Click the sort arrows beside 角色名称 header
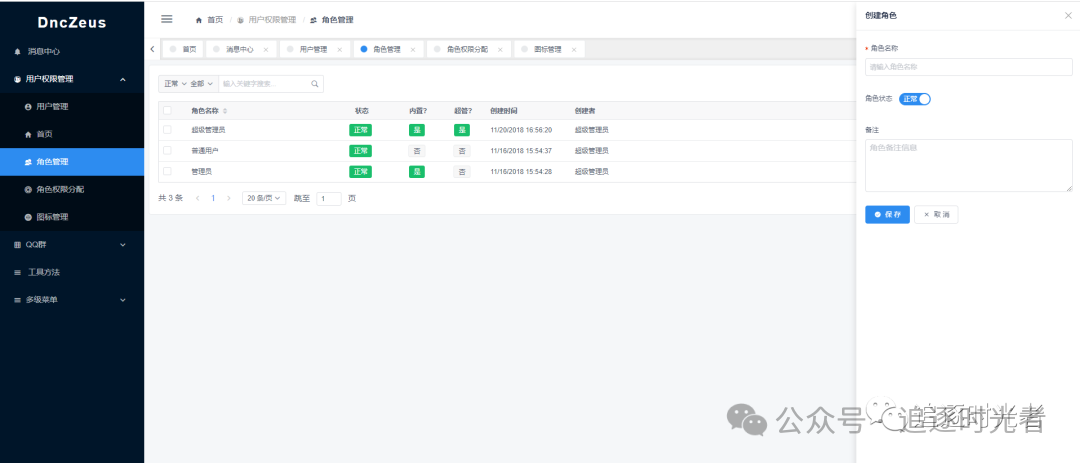Viewport: 1080px width, 463px height. click(225, 110)
